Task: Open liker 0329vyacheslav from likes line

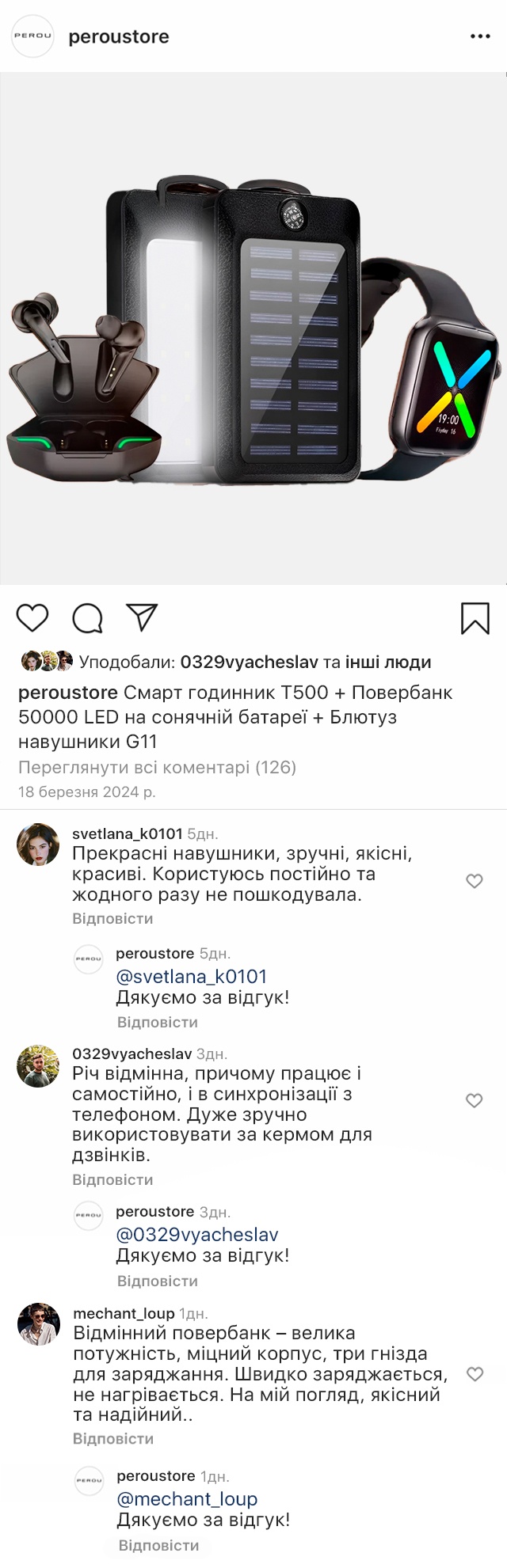Action: (249, 662)
